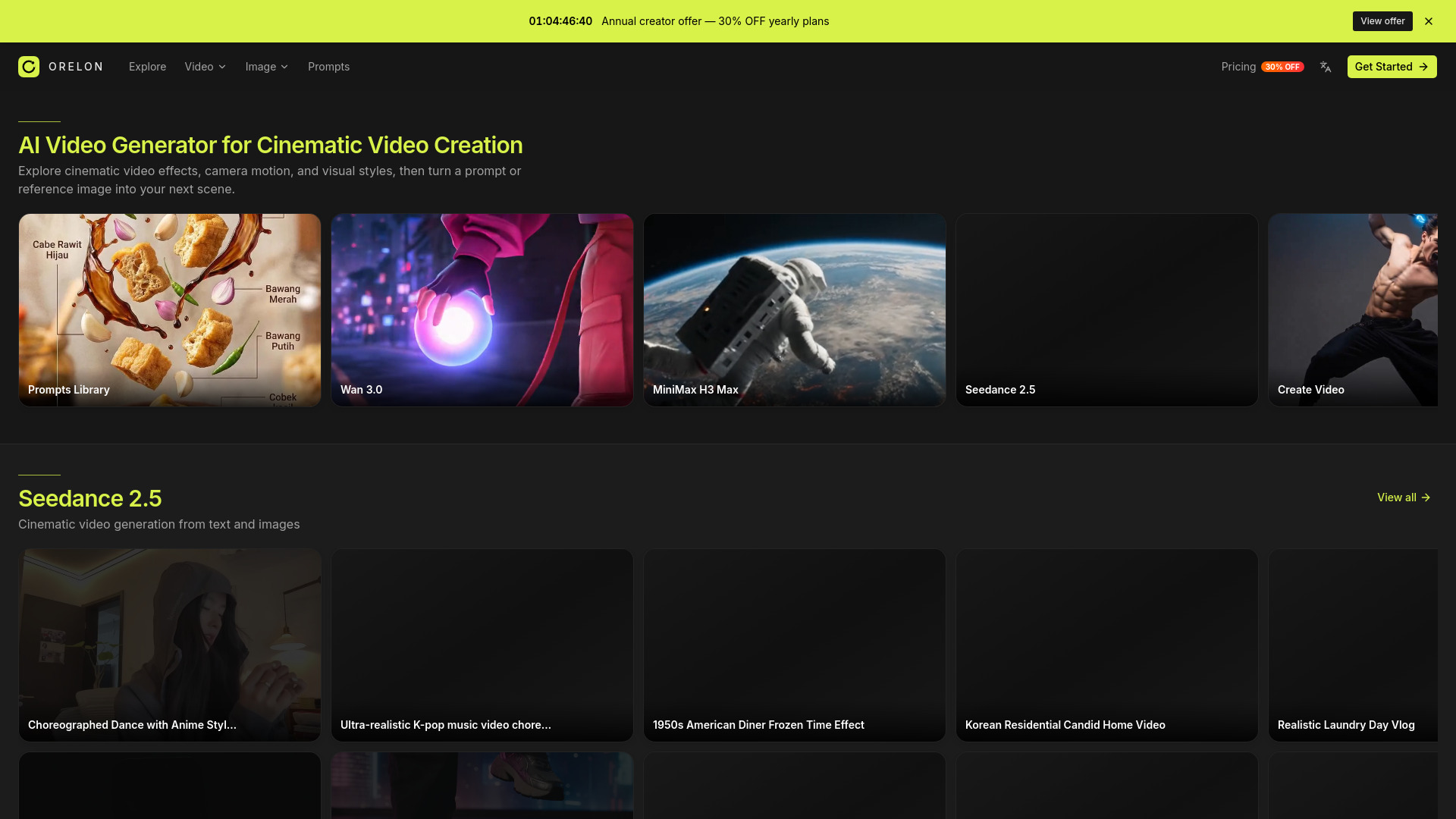The height and width of the screenshot is (819, 1456).
Task: Click the Seedance 2.5 section heading
Action: [x=90, y=498]
